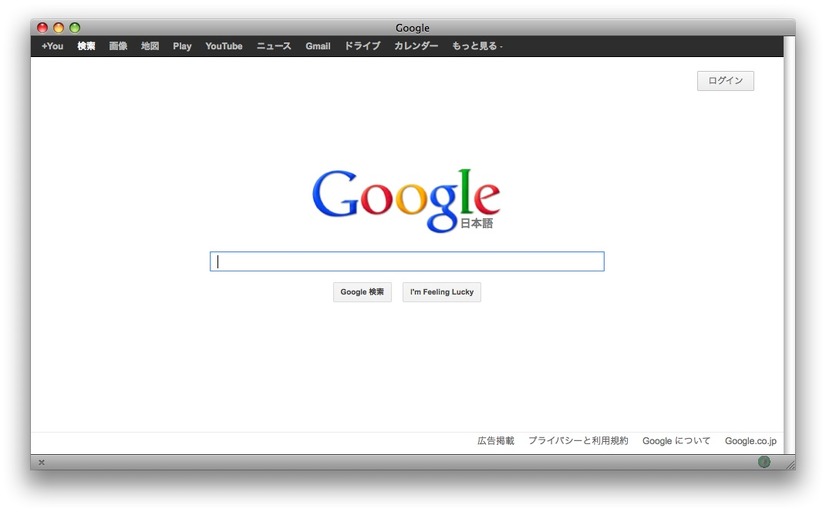Open ドライブ (Drive) in the navigation bar
826x512 pixels.
pyautogui.click(x=362, y=46)
